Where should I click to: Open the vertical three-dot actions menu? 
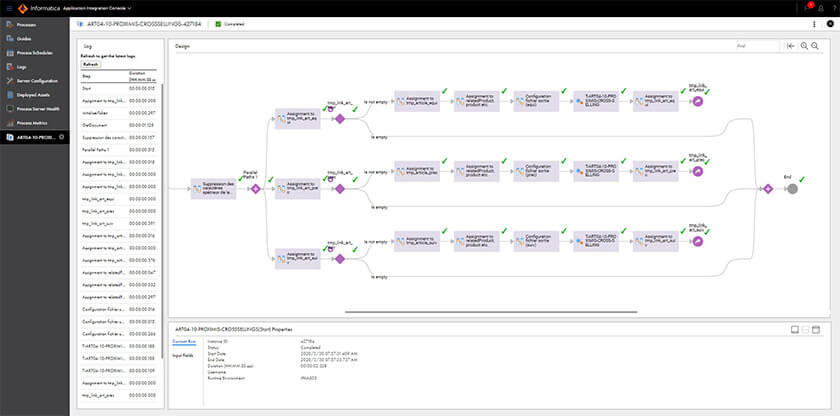click(814, 24)
